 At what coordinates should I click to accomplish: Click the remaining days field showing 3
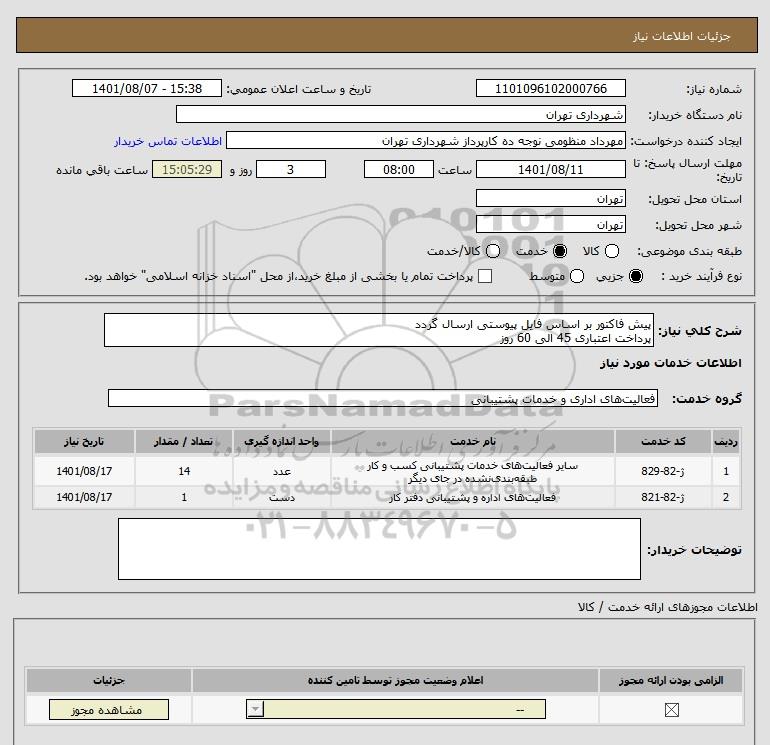pyautogui.click(x=291, y=169)
